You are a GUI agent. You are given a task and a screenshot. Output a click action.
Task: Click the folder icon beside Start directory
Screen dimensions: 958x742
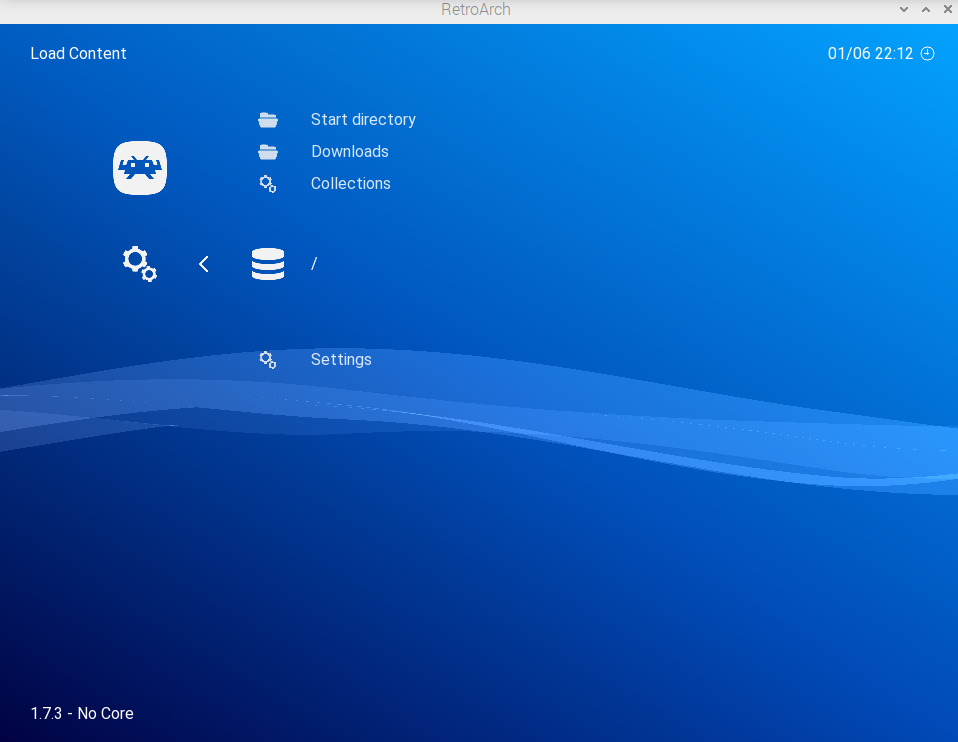[268, 120]
